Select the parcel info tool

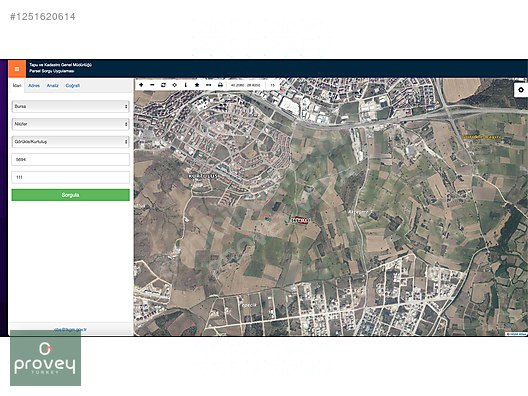click(186, 85)
